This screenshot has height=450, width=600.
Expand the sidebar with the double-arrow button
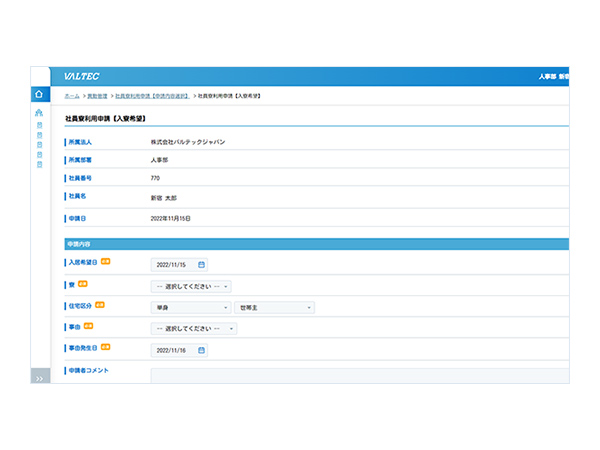click(39, 378)
